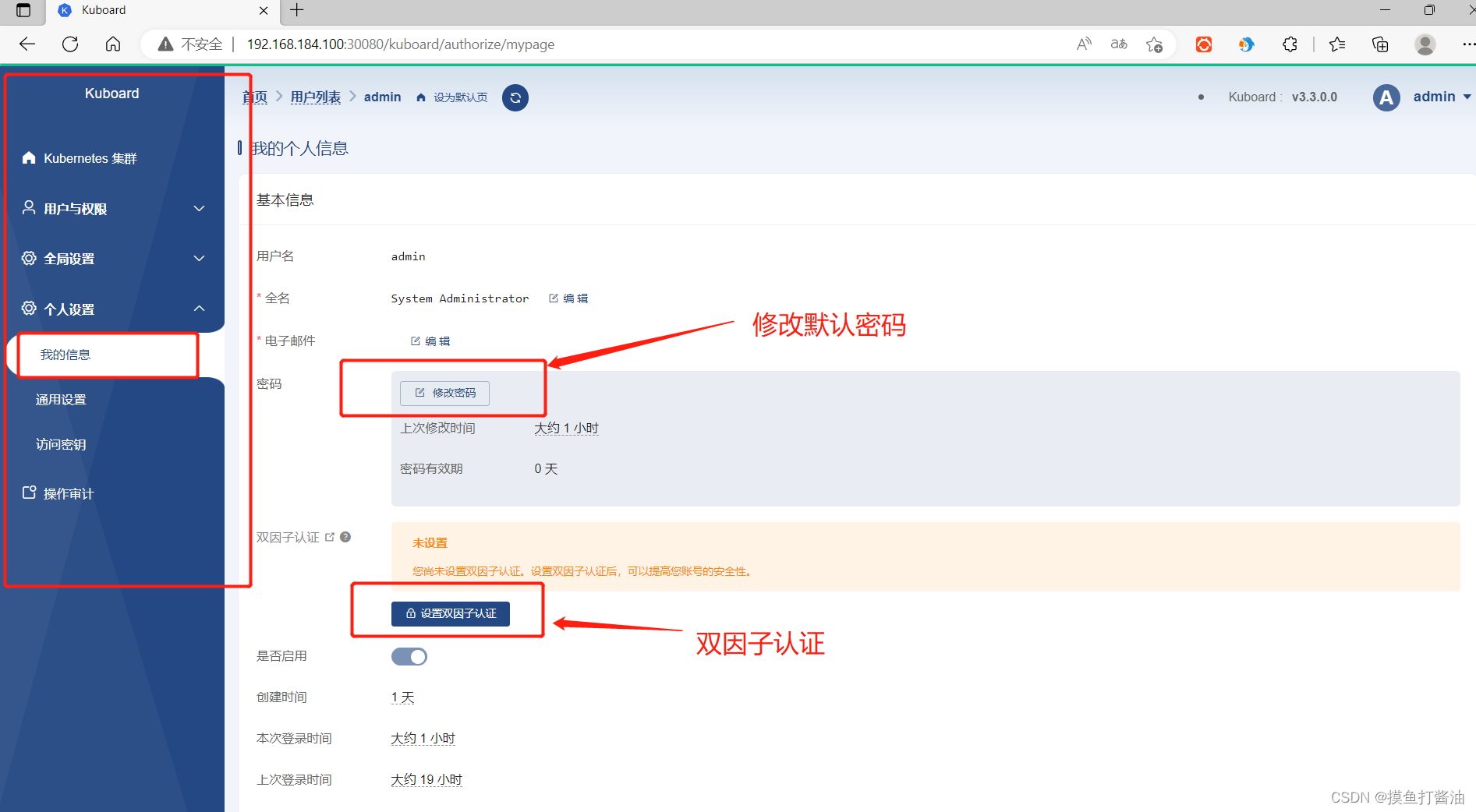Click the 大约 19 小时 last login value

[x=427, y=779]
